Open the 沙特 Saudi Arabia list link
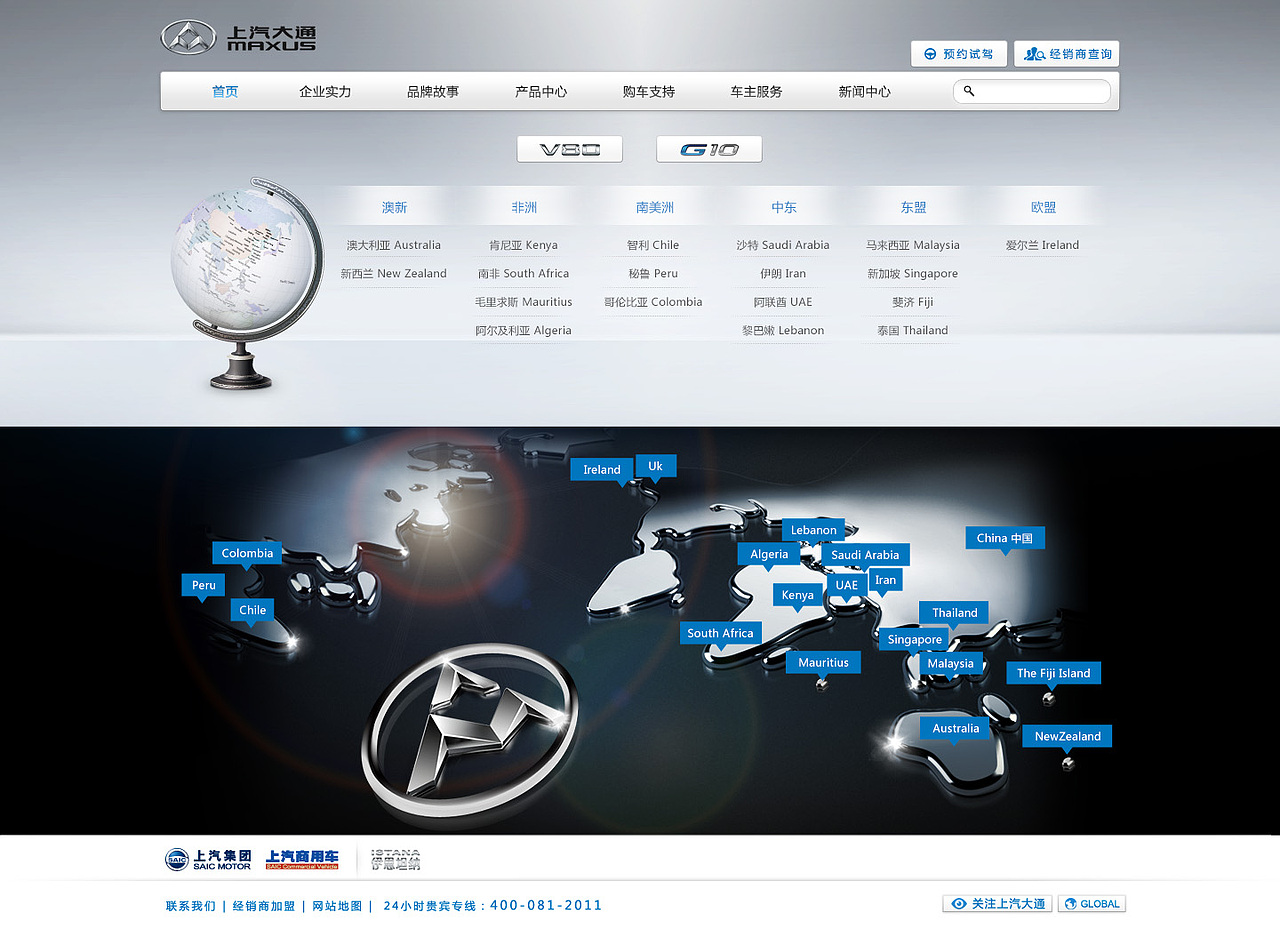 pyautogui.click(x=783, y=245)
